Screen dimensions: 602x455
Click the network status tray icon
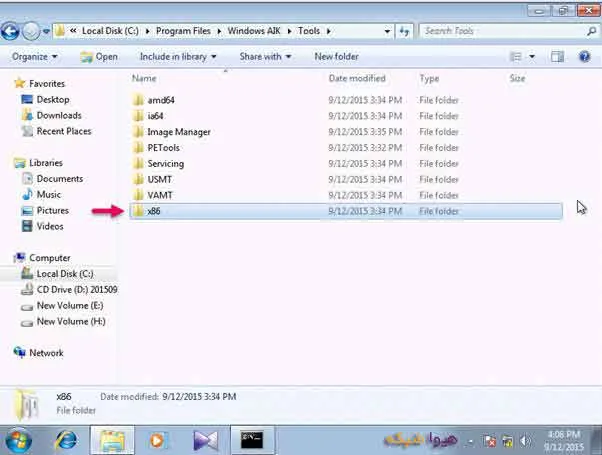point(490,441)
